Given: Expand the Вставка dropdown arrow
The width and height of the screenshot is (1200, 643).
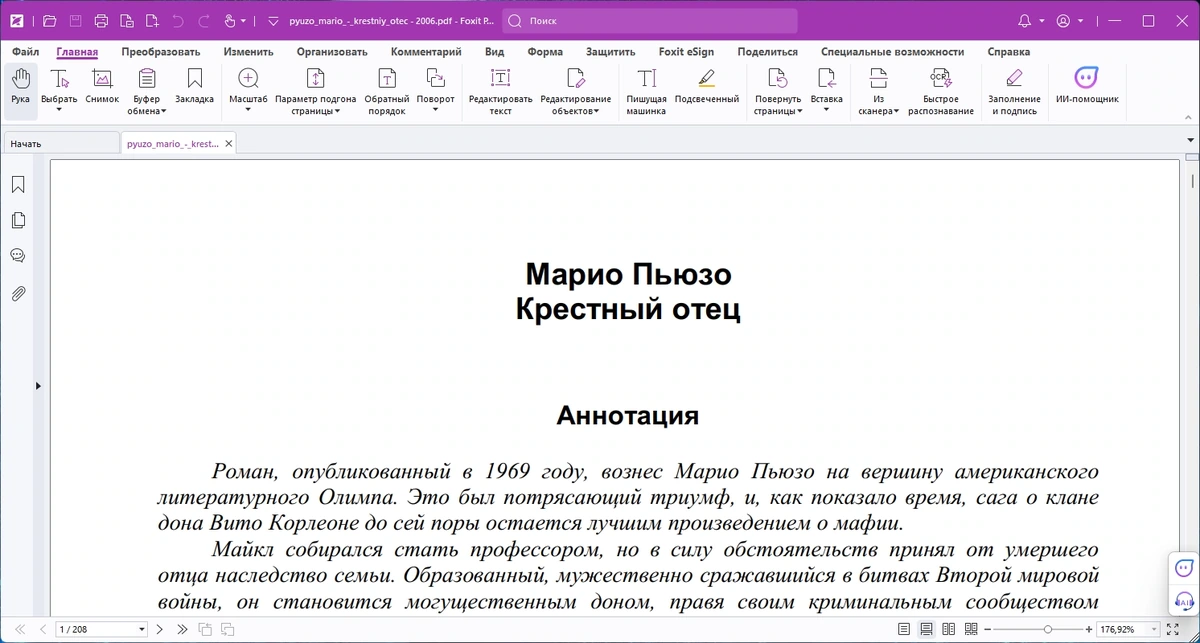Looking at the screenshot, I should [826, 110].
